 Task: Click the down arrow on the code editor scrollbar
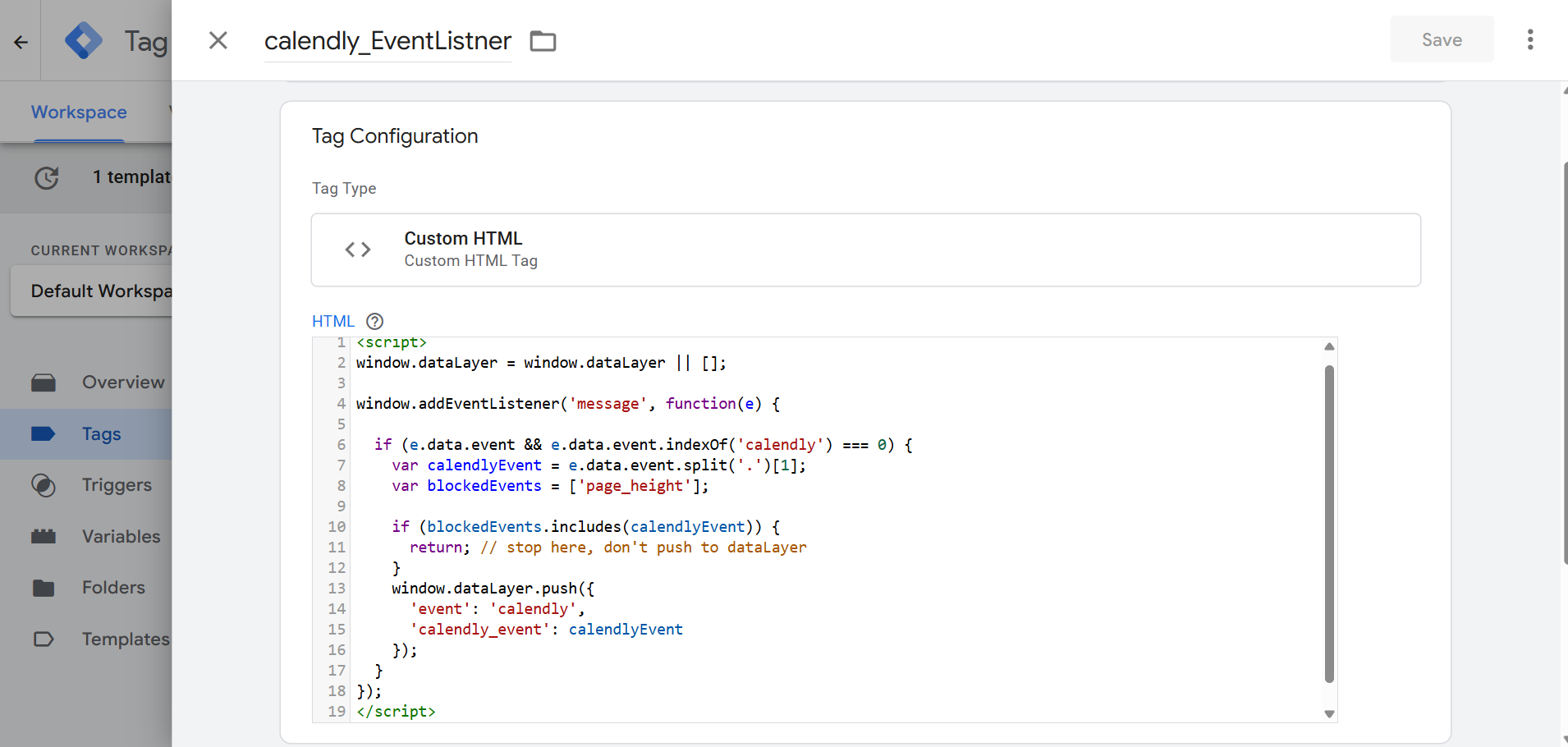point(1328,713)
